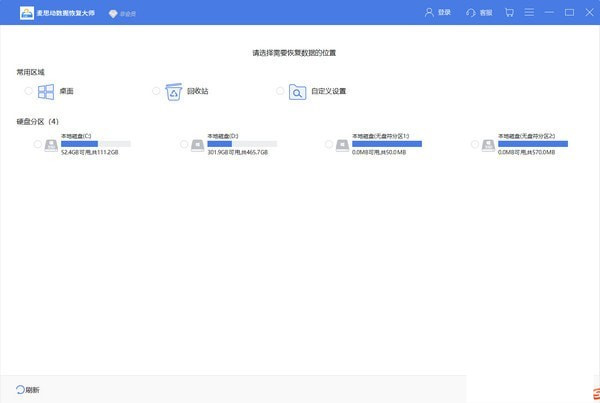
Task: Click the no-letter partition 2 drive icon
Action: (489, 145)
